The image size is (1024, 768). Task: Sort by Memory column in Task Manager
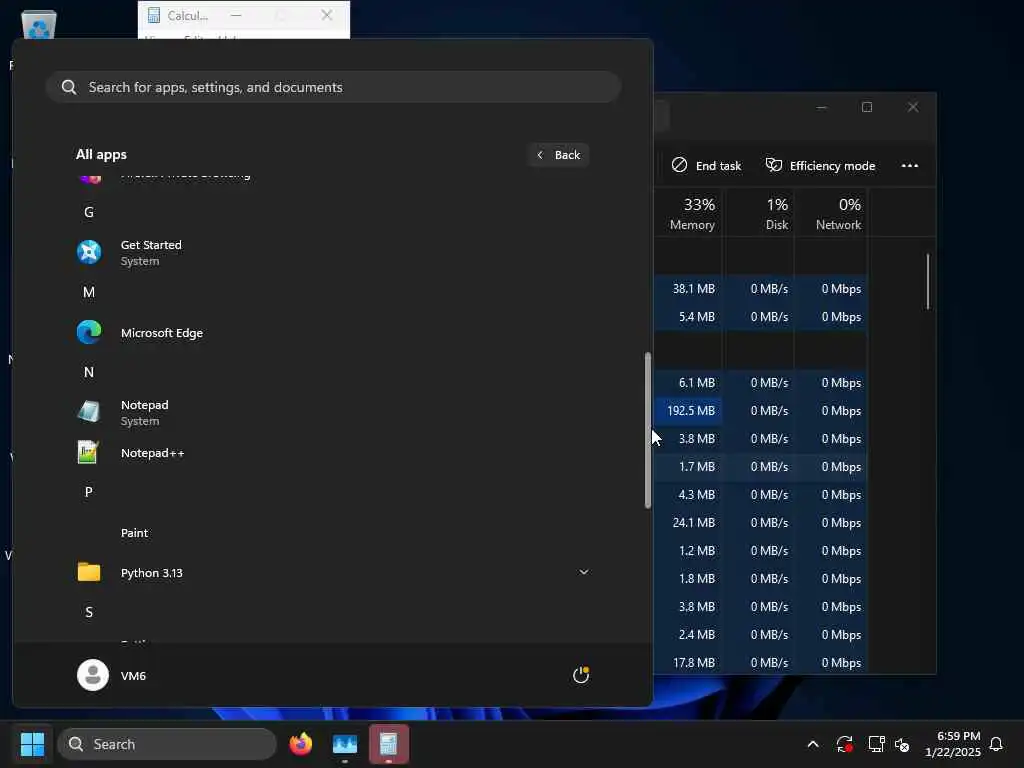point(692,214)
